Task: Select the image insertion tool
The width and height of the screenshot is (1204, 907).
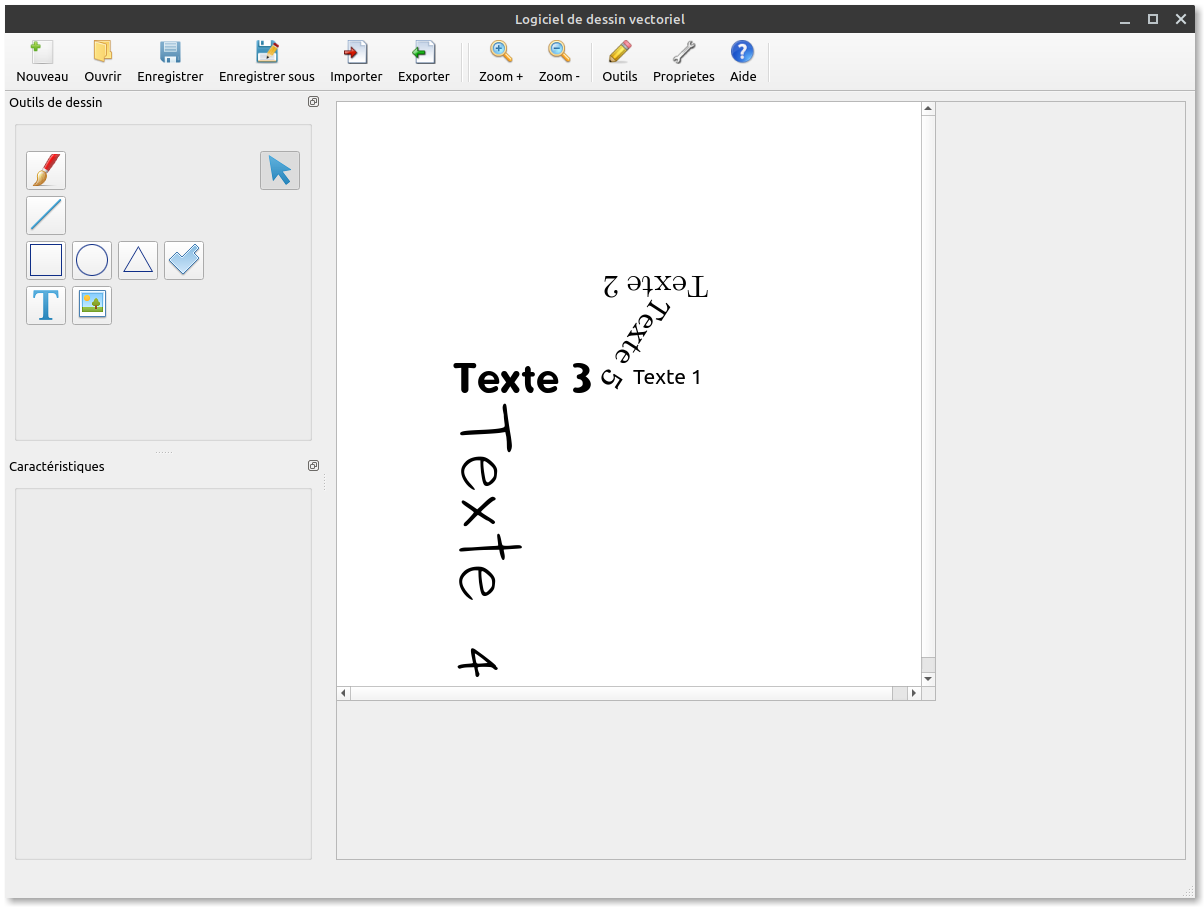Action: [91, 305]
